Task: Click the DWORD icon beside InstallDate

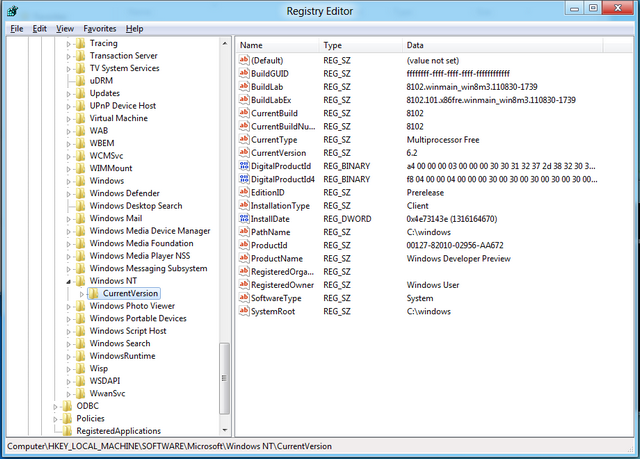Action: pos(244,219)
